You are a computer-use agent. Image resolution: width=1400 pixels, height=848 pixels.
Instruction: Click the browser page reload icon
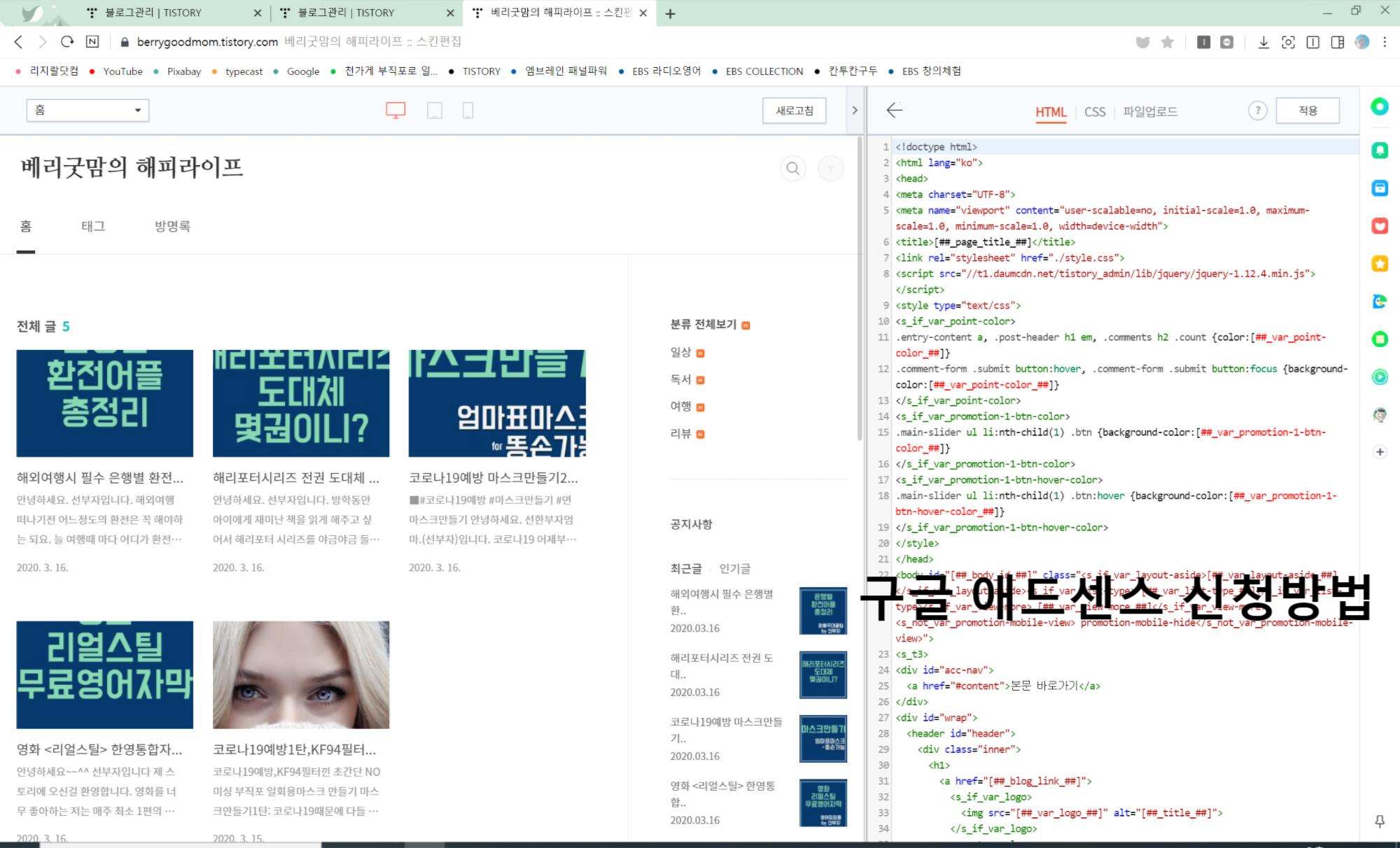click(67, 42)
